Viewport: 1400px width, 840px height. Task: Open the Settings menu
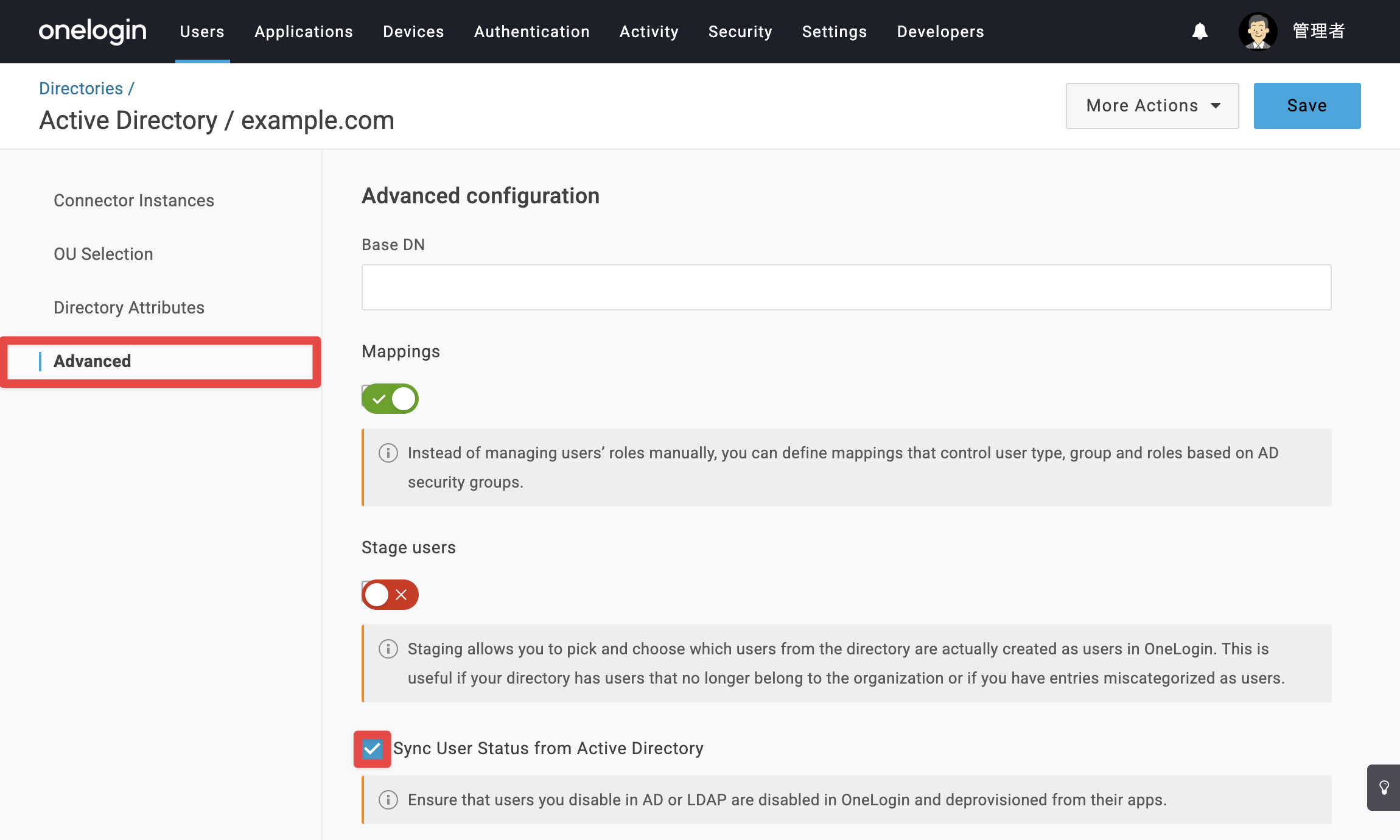835,32
